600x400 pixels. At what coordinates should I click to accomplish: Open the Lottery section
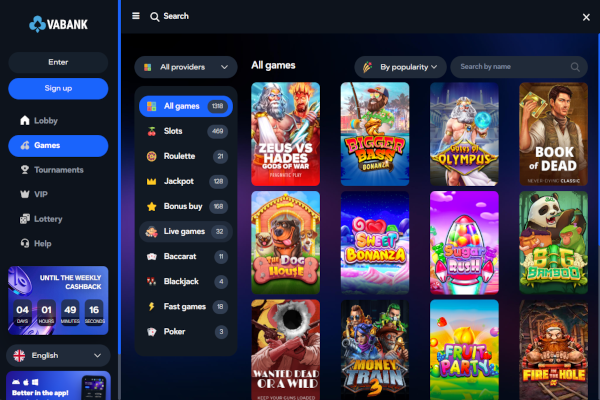pos(58,219)
